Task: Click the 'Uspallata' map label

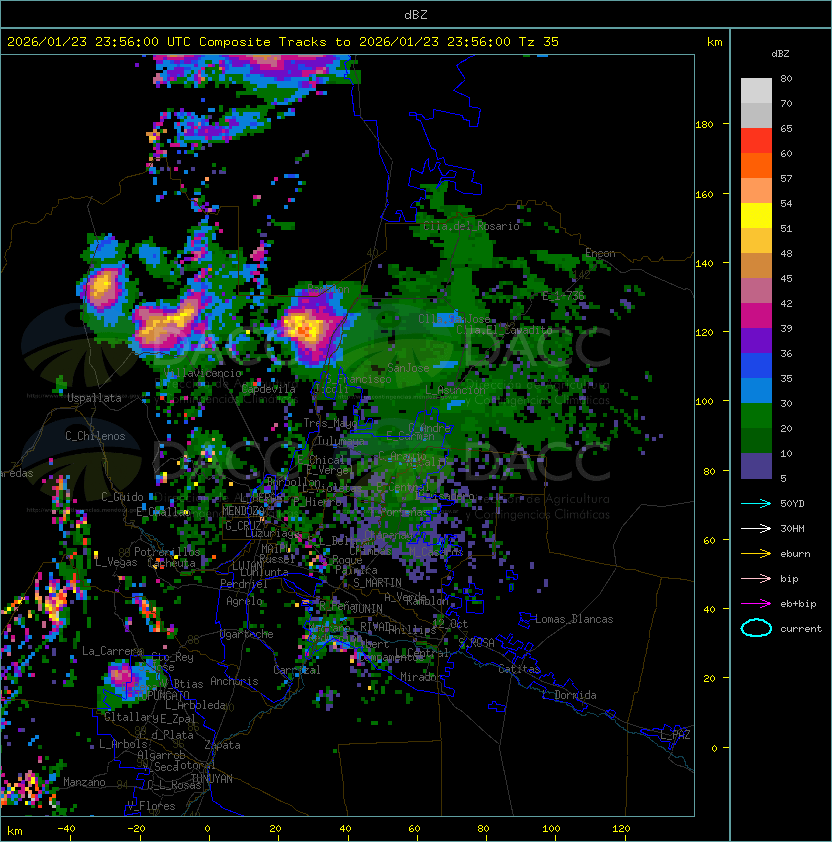Action: pos(94,398)
